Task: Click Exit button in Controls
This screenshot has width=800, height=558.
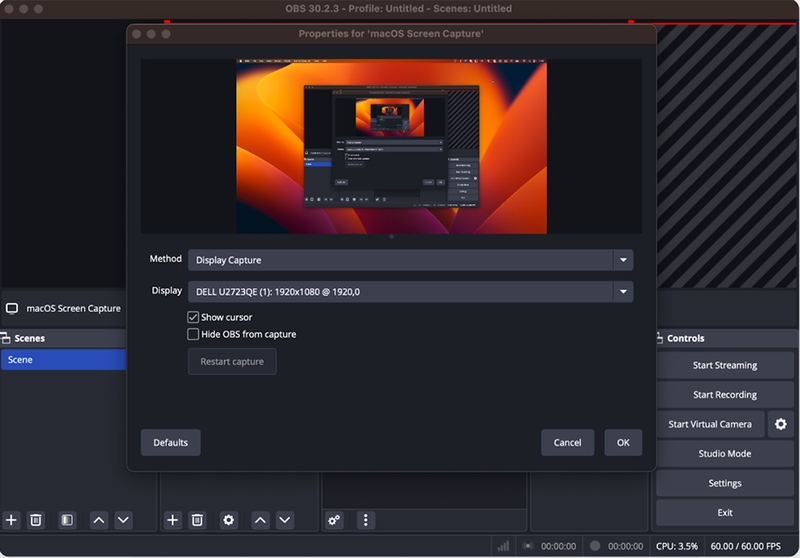Action: [x=724, y=513]
